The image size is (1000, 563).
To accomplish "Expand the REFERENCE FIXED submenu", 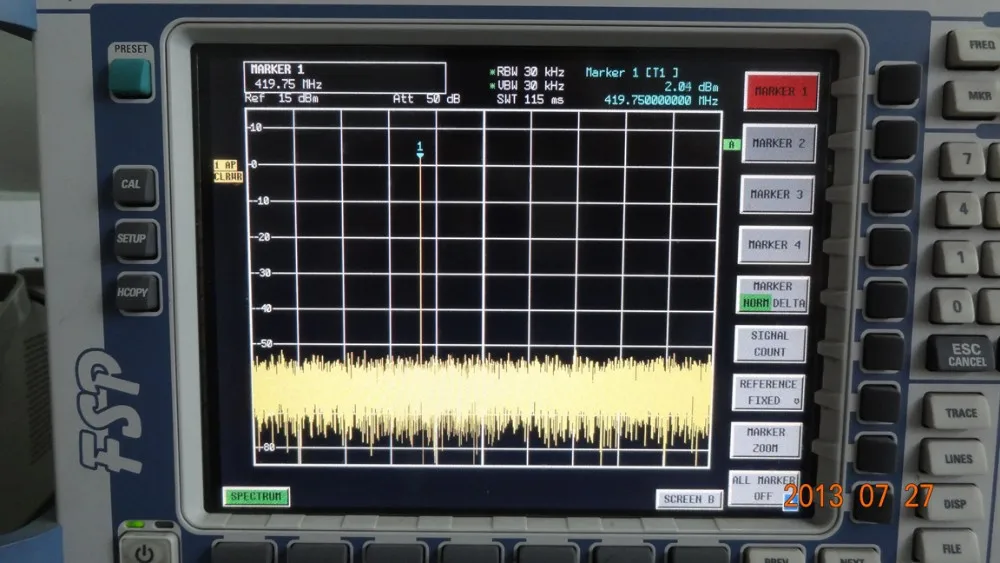I will 768,392.
